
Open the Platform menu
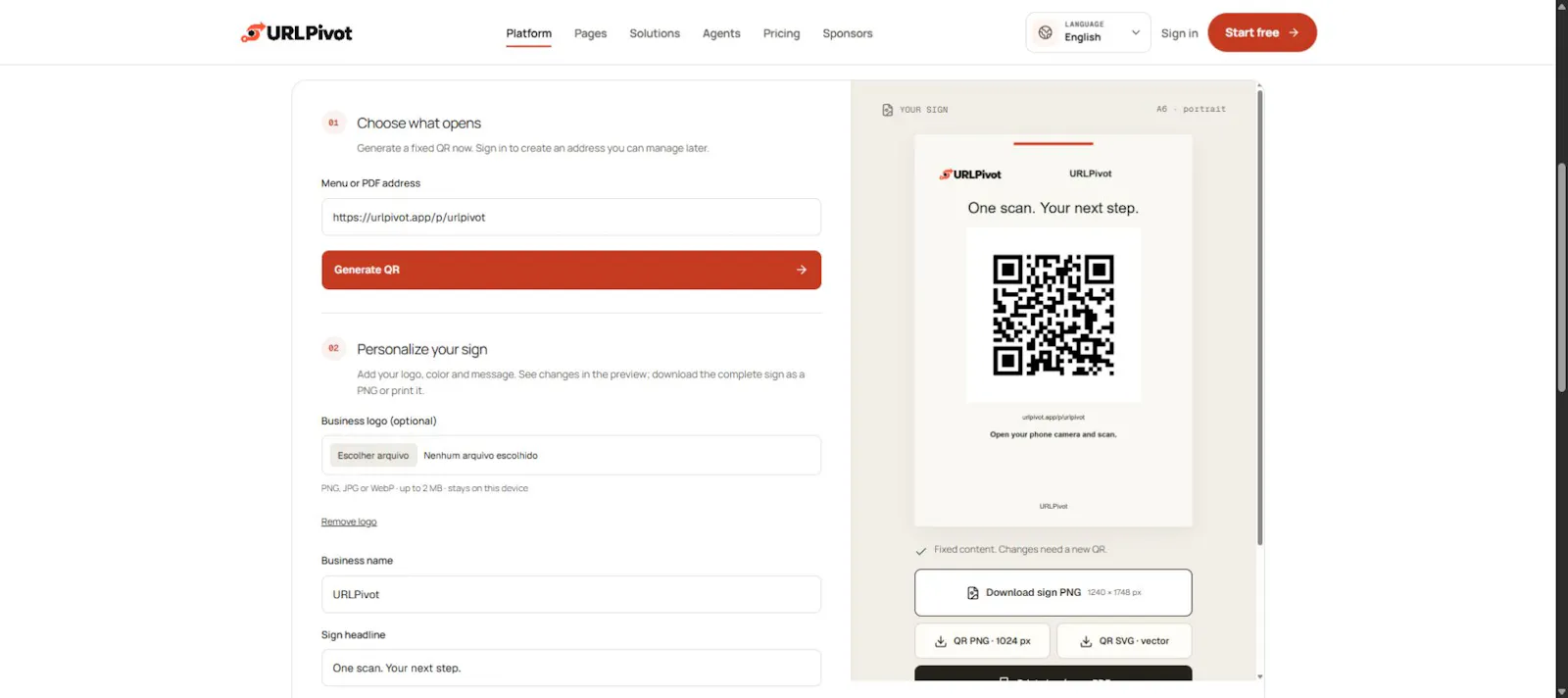click(529, 33)
